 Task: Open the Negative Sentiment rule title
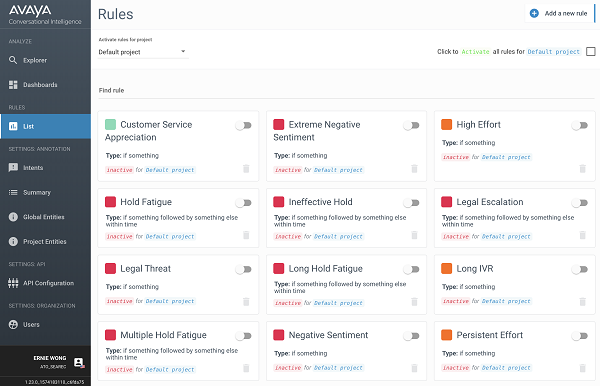328,335
